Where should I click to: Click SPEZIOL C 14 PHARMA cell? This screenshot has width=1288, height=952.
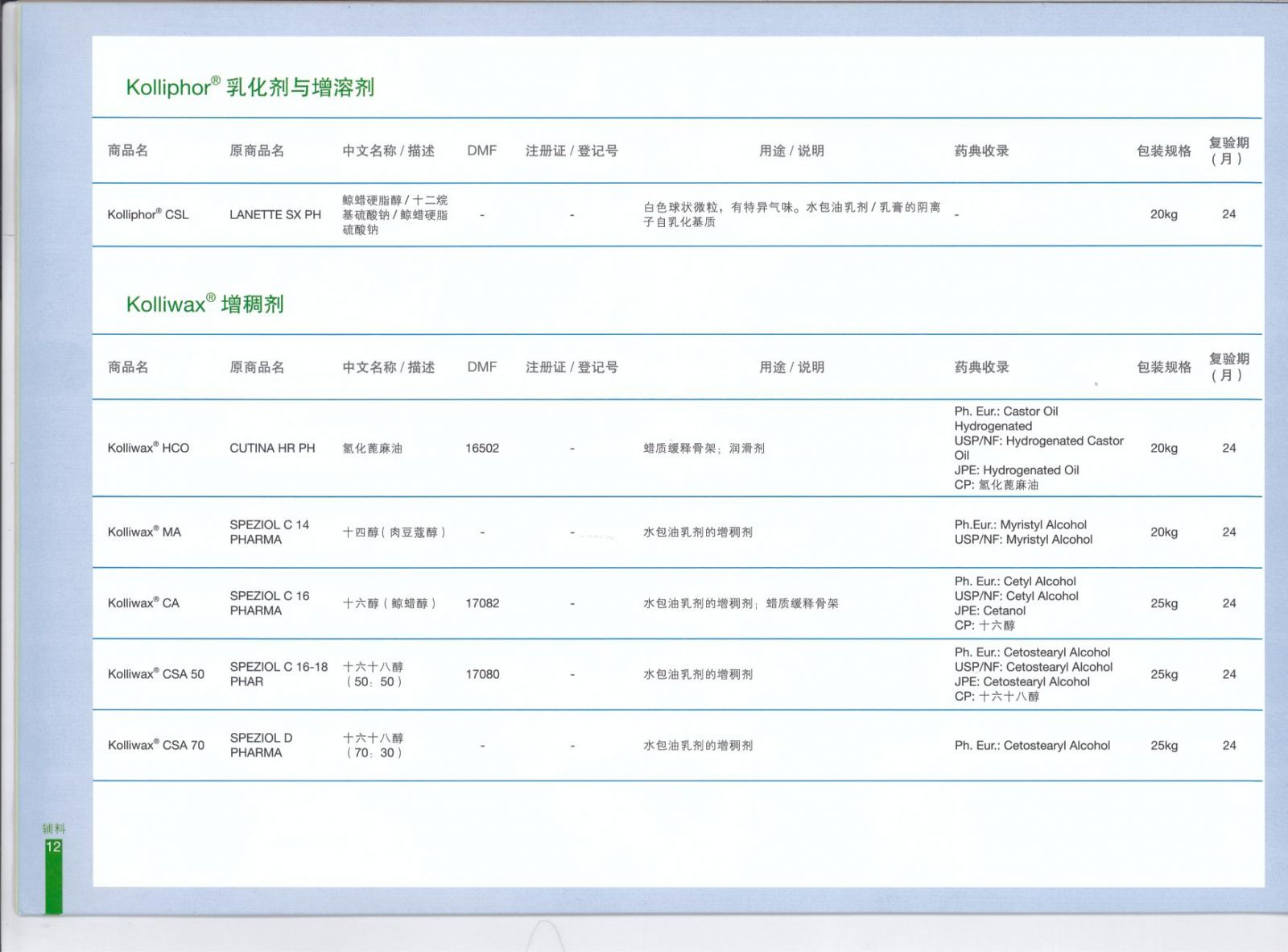point(270,532)
